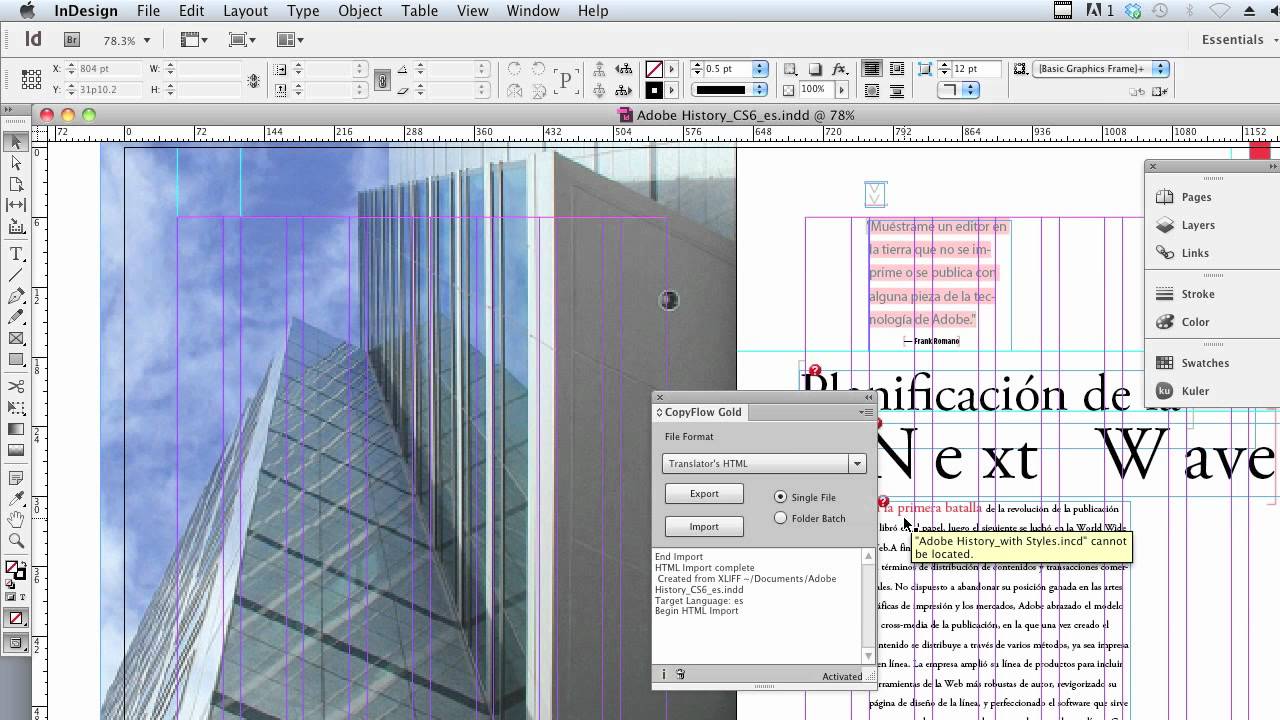
Task: Open the zoom level 78.3% dropdown
Action: pyautogui.click(x=146, y=41)
